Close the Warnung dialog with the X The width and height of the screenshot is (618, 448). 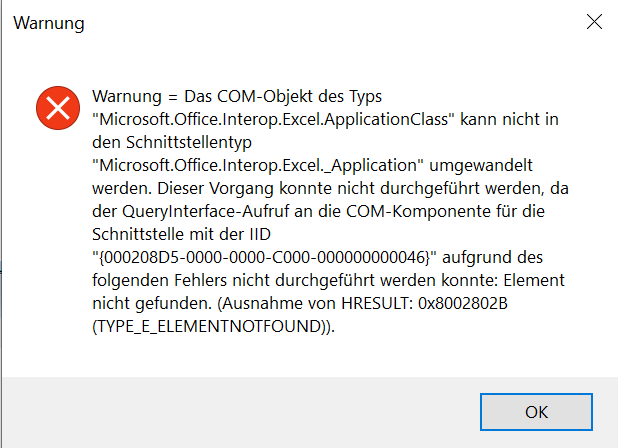594,22
